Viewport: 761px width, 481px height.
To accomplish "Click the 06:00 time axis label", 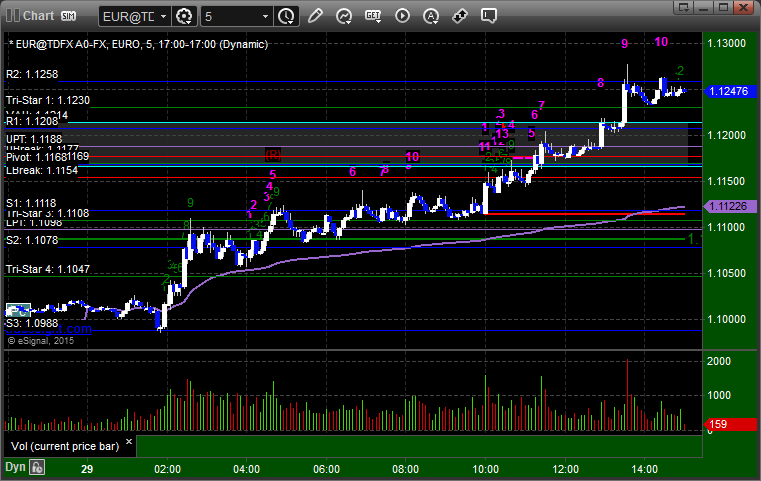I will pos(326,469).
